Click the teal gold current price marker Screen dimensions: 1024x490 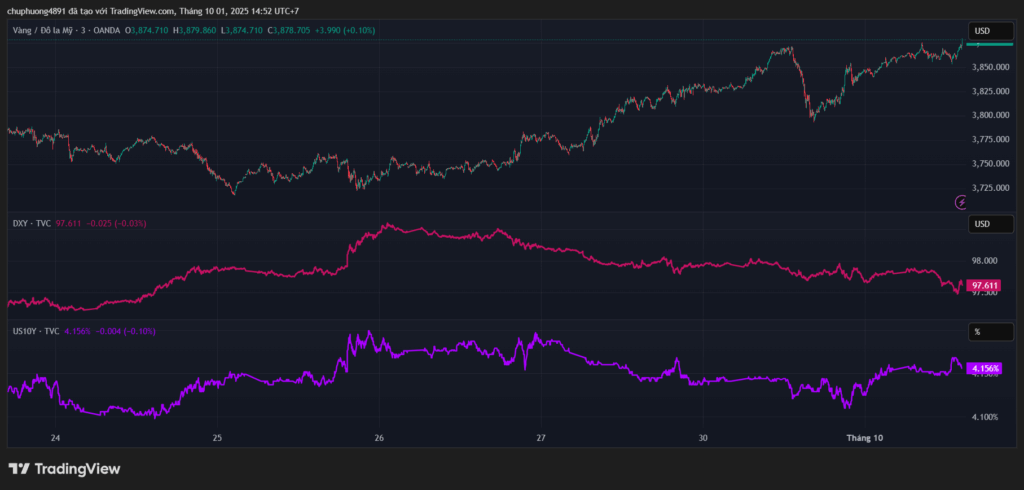coord(994,45)
